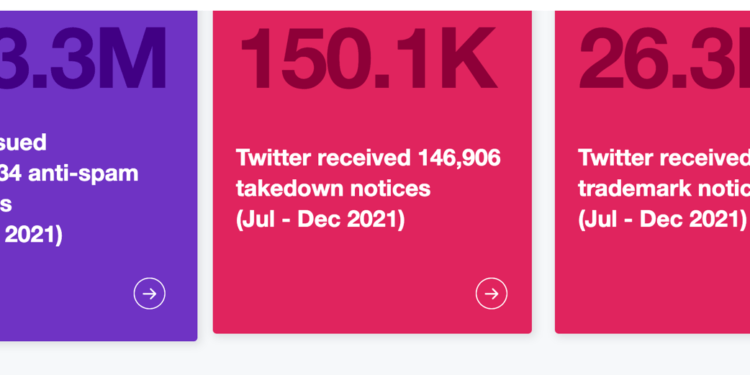Click the arrow icon on takedown notices card

click(491, 293)
